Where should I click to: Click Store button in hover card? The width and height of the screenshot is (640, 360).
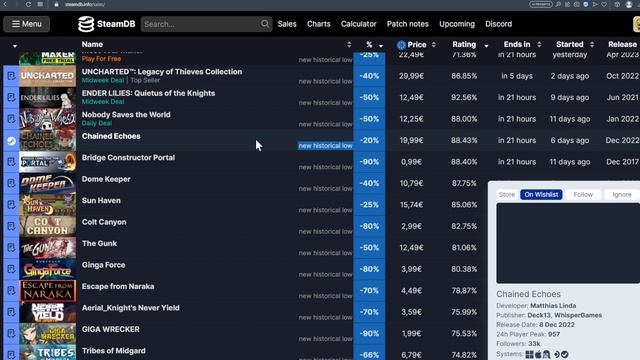[507, 195]
